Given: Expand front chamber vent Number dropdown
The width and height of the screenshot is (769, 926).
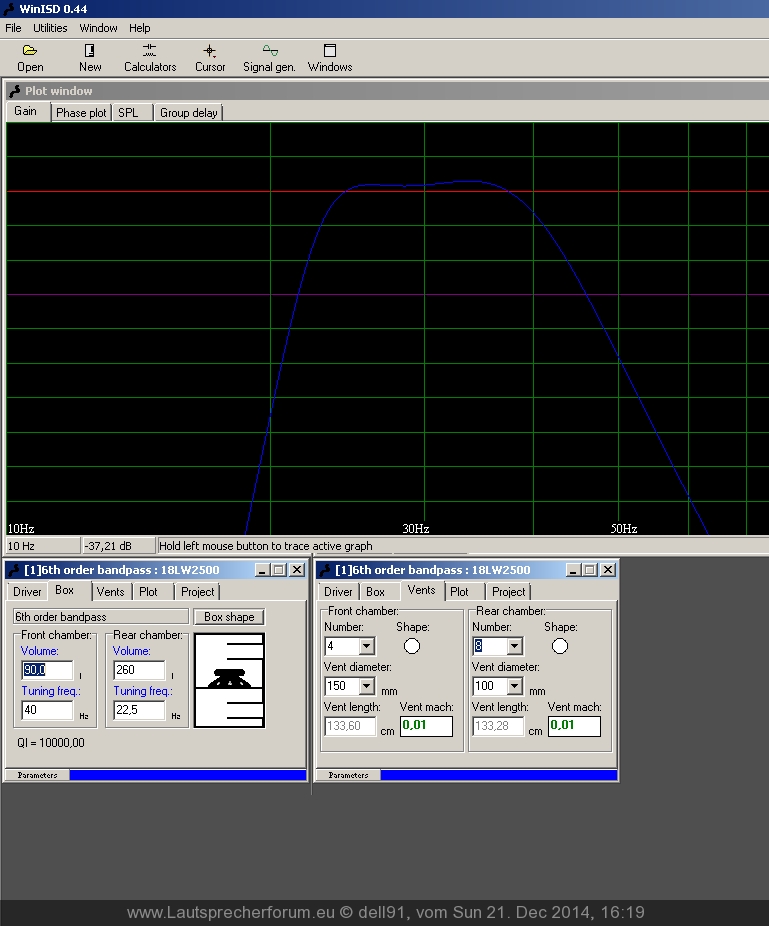Looking at the screenshot, I should (366, 647).
